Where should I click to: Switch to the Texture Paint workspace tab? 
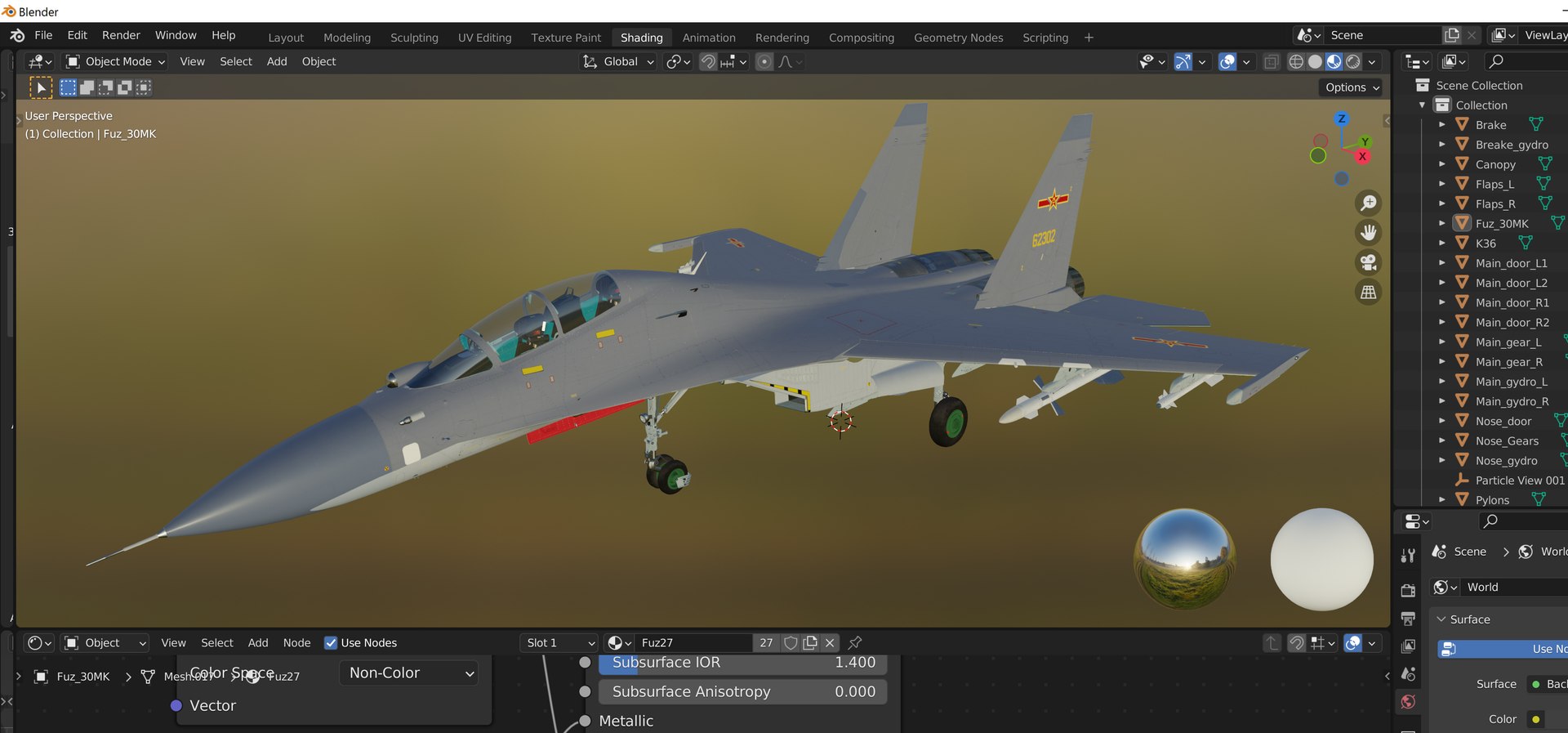[x=566, y=38]
